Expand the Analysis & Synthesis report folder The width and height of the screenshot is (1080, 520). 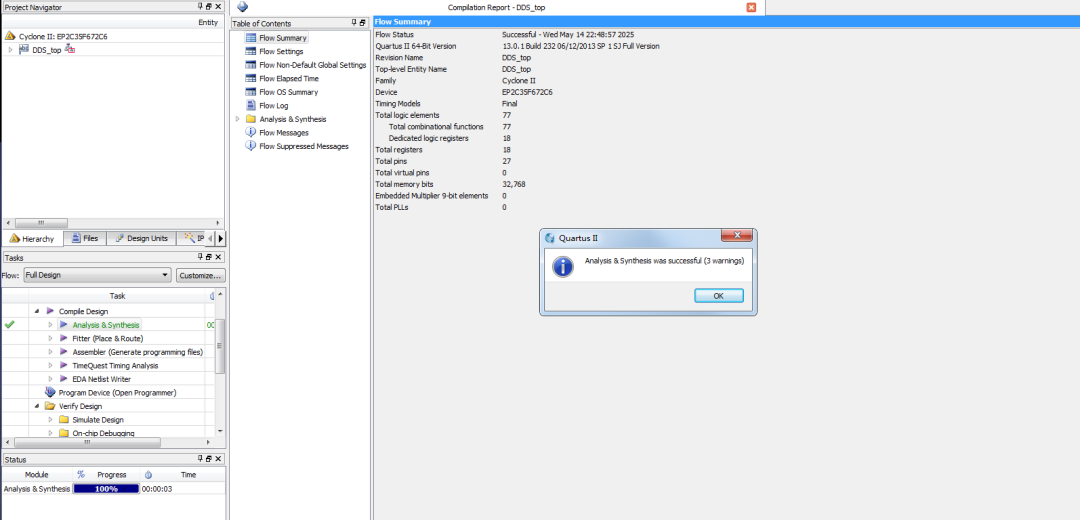click(238, 119)
